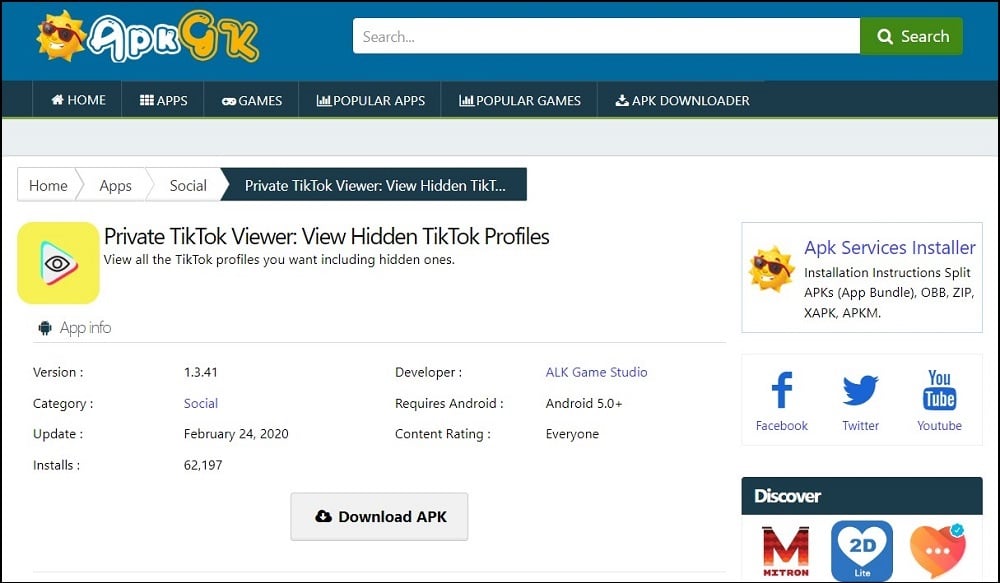The height and width of the screenshot is (583, 1000).
Task: Click the Home breadcrumb
Action: [48, 186]
